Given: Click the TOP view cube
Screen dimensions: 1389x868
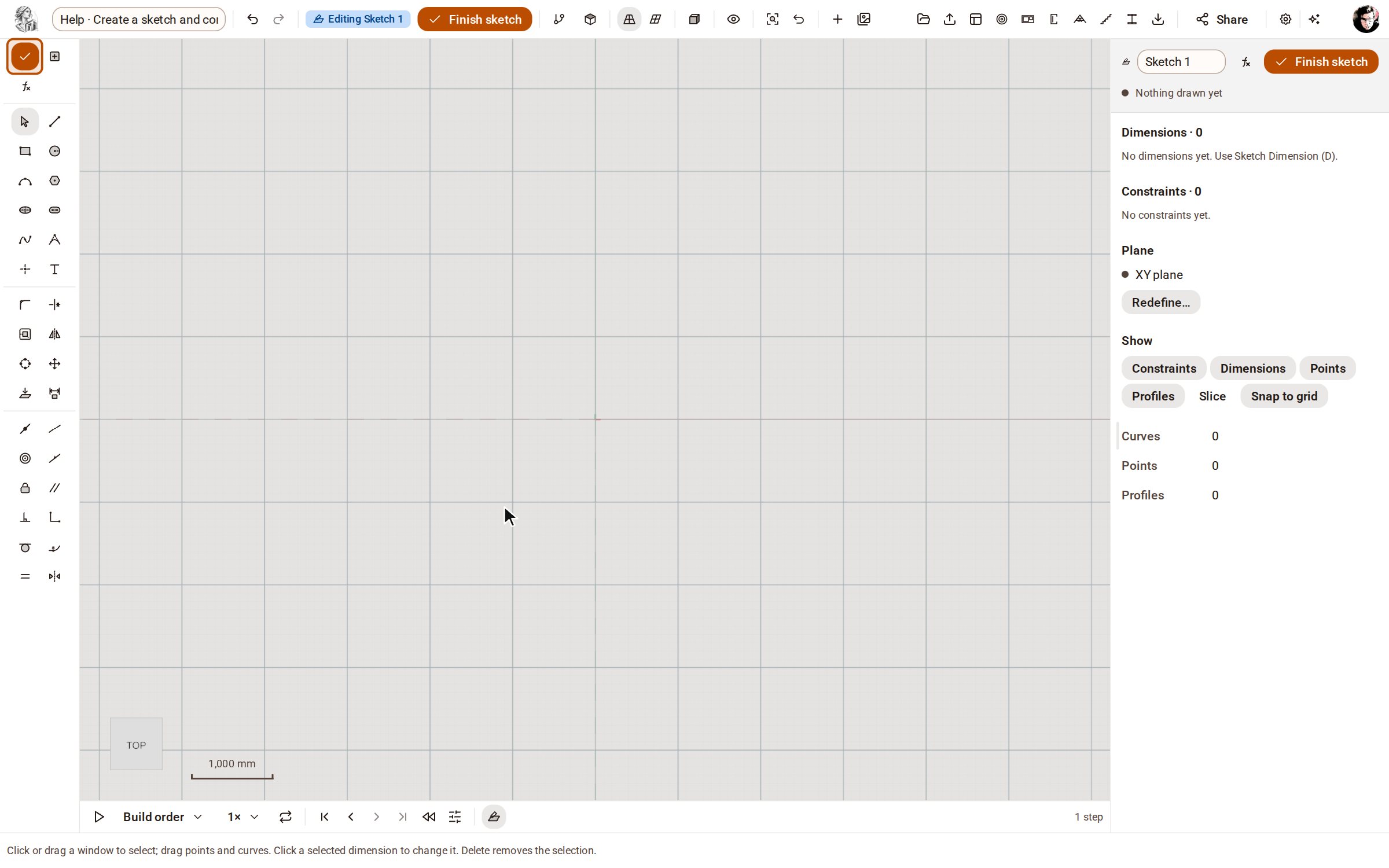Looking at the screenshot, I should click(x=136, y=745).
